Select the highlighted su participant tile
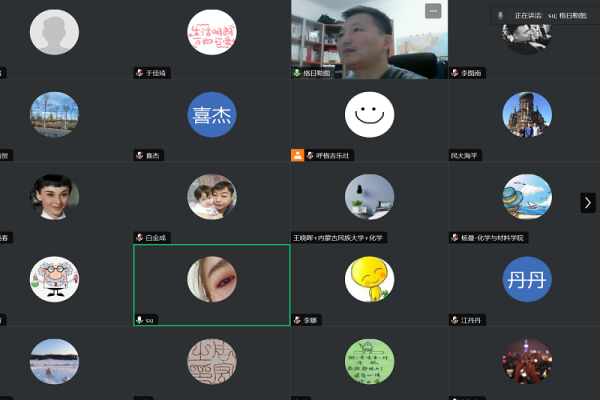This screenshot has width=600, height=400. click(212, 285)
